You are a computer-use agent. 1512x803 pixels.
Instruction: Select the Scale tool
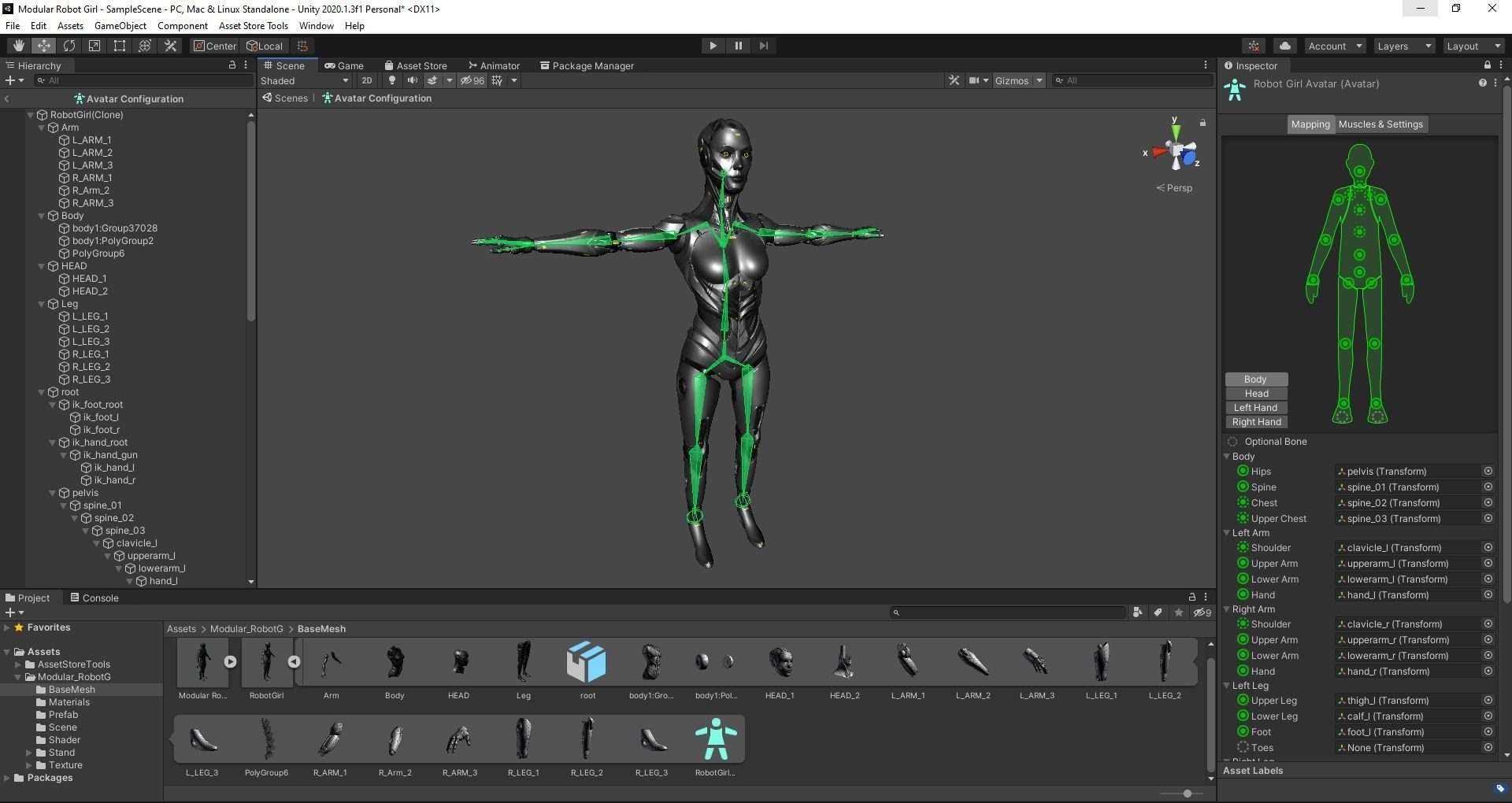pos(94,46)
